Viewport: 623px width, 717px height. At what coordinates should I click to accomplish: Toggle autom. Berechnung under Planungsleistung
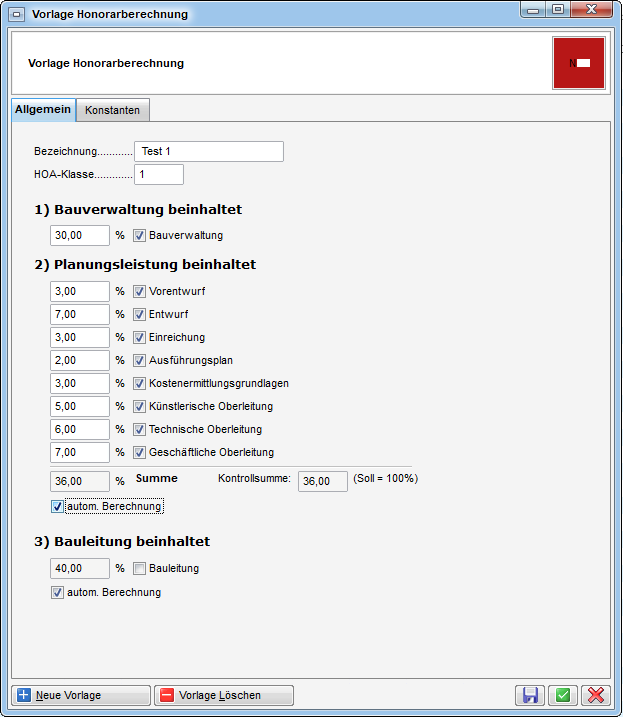tap(57, 507)
